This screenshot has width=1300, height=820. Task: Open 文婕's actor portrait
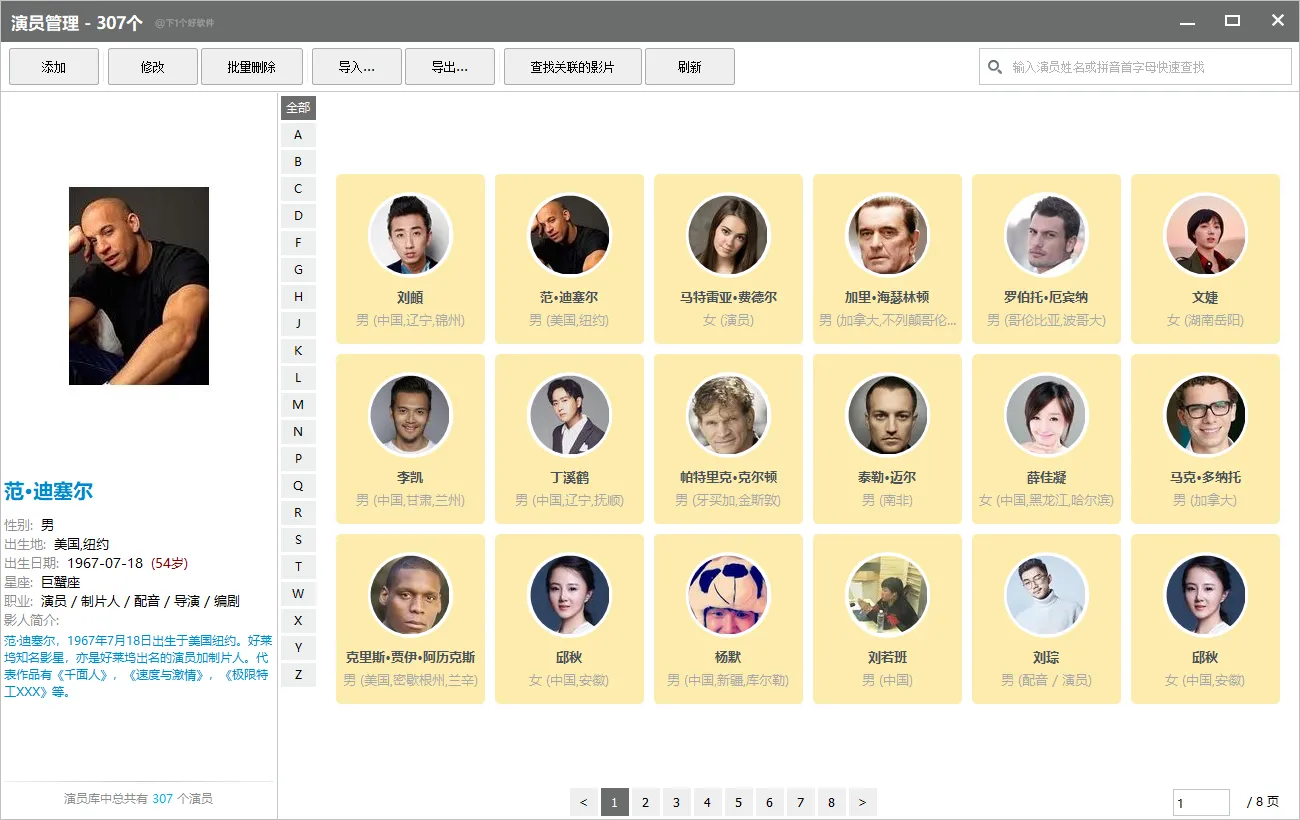[x=1205, y=235]
